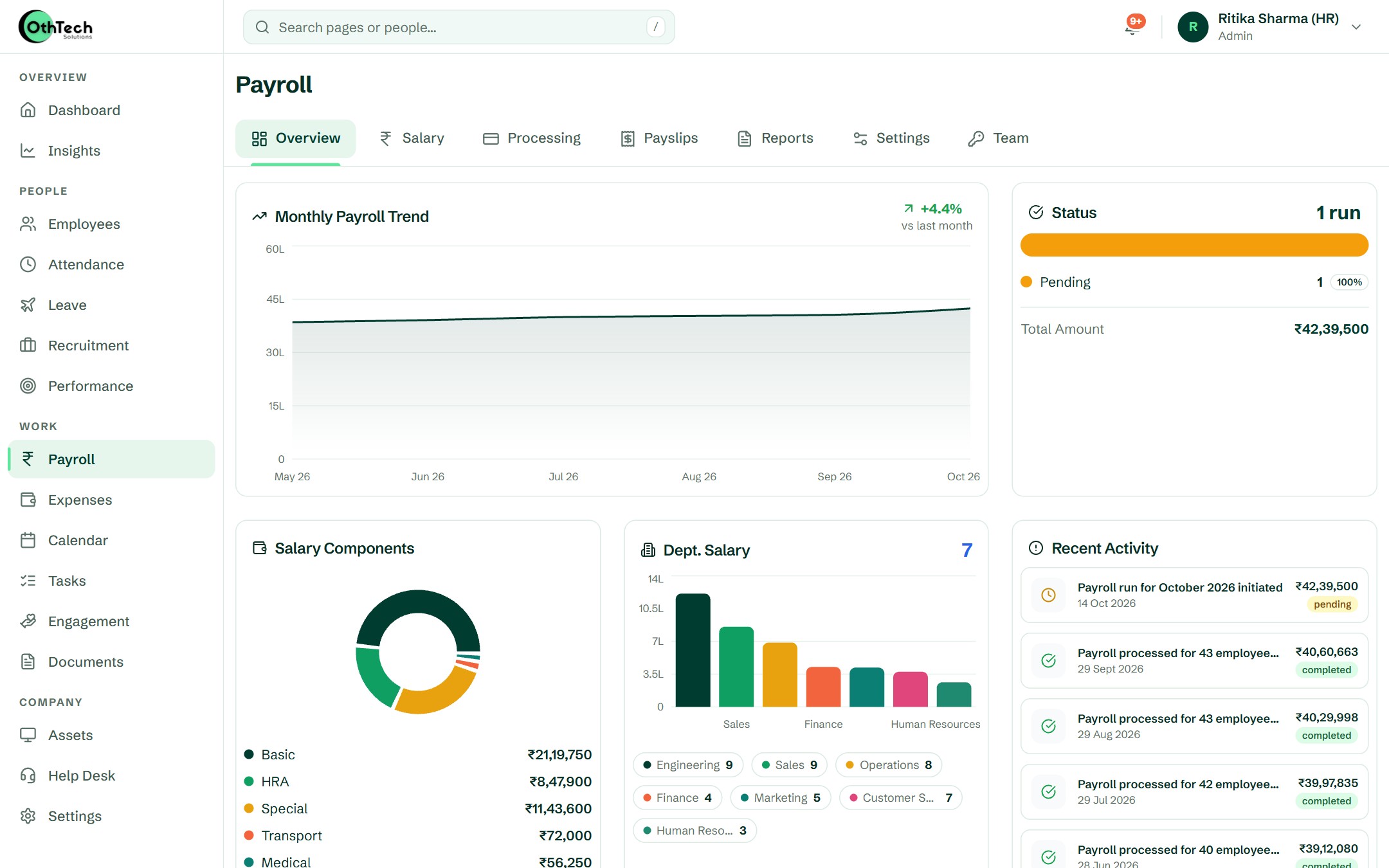Image resolution: width=1389 pixels, height=868 pixels.
Task: Click the Finance 4 department chip
Action: 678,798
